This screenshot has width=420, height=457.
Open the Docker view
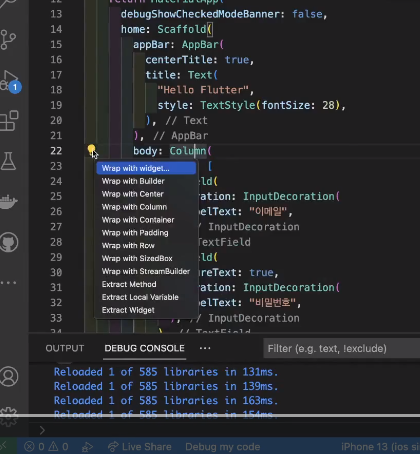click(8, 202)
